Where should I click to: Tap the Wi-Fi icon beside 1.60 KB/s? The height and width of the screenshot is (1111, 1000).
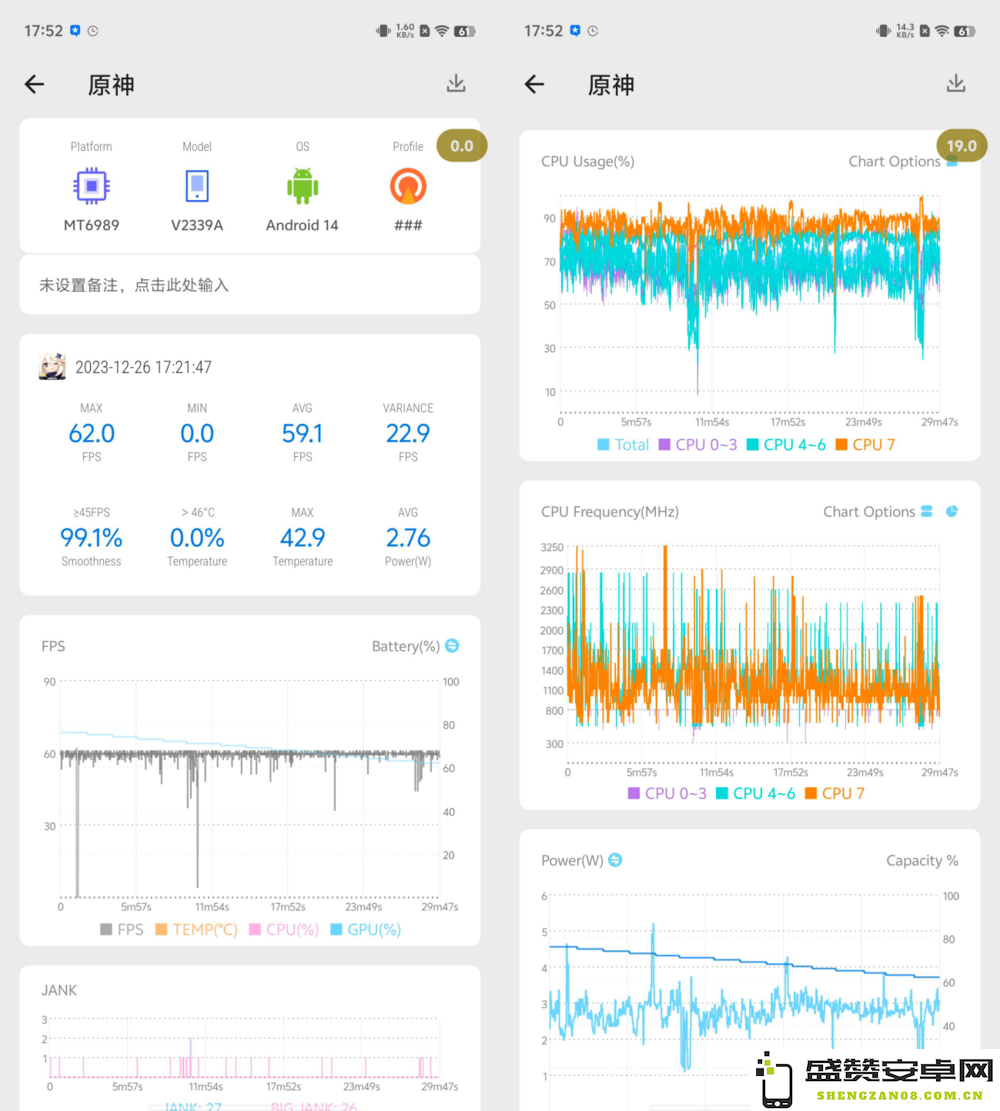[442, 31]
